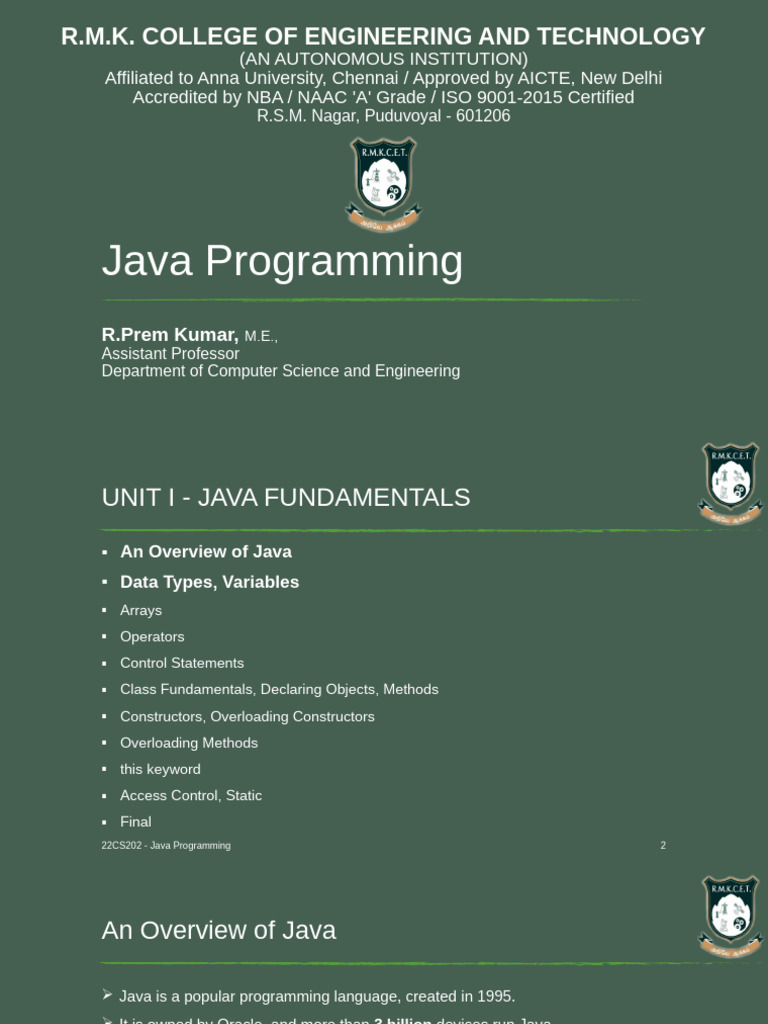The height and width of the screenshot is (1024, 768).
Task: Click the slide page number 2
Action: 663,846
